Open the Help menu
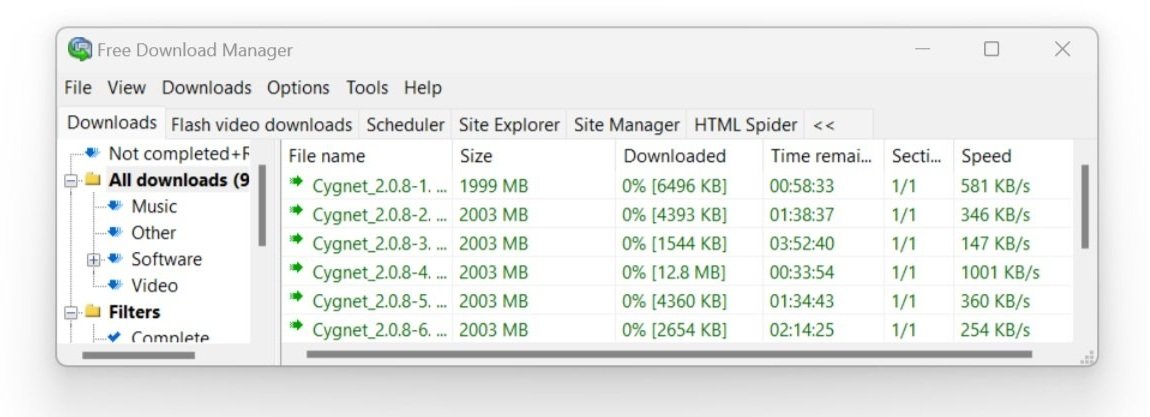This screenshot has width=1150, height=417. point(422,88)
